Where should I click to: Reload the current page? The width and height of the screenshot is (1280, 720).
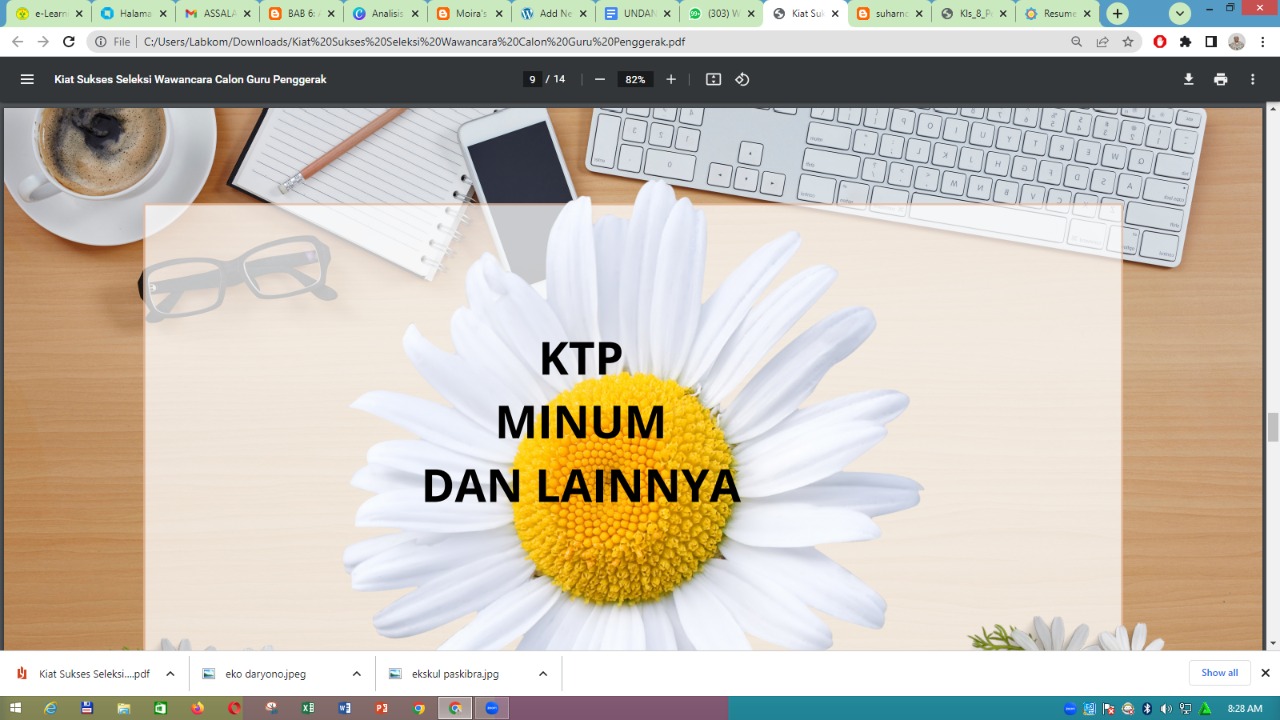(69, 42)
